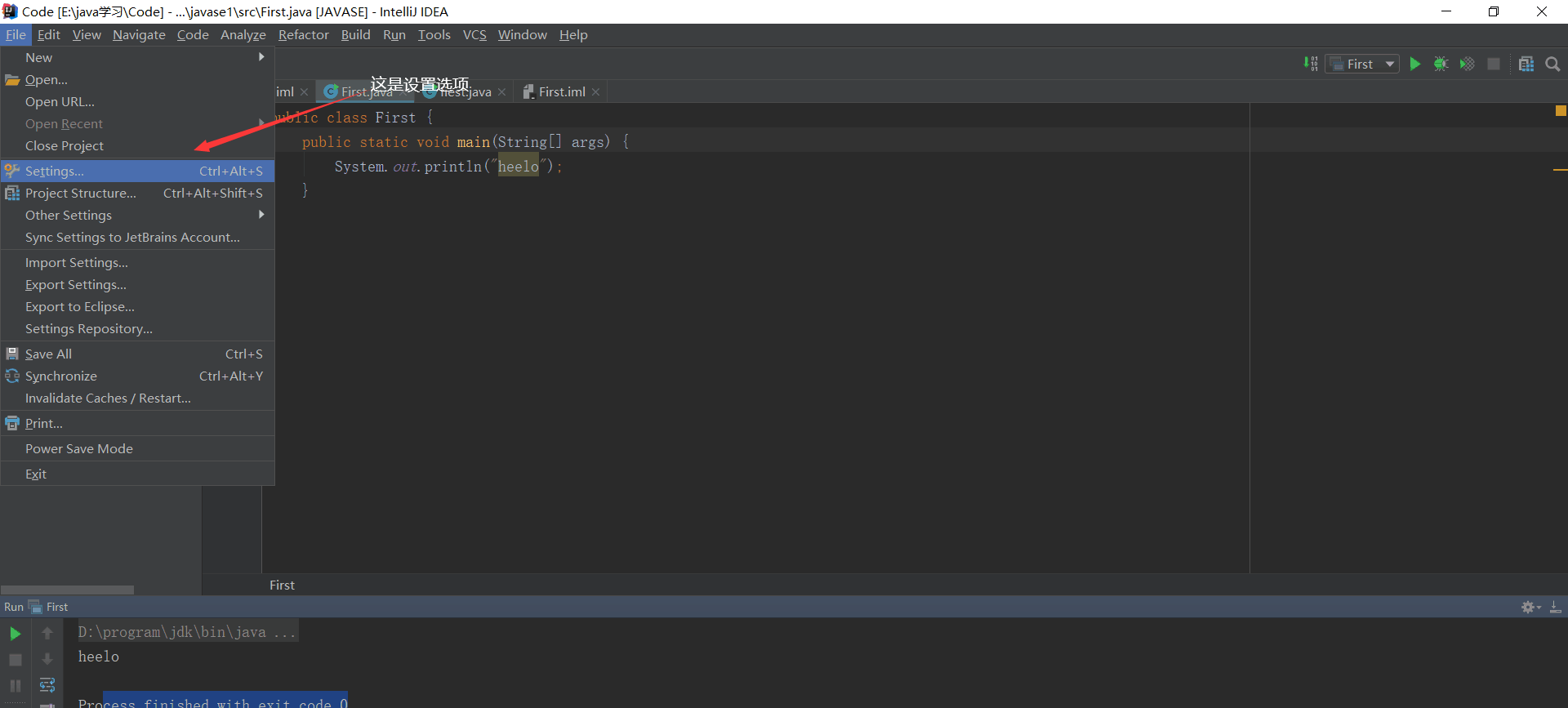Toggle soft-wrap in the Run console

pyautogui.click(x=47, y=685)
